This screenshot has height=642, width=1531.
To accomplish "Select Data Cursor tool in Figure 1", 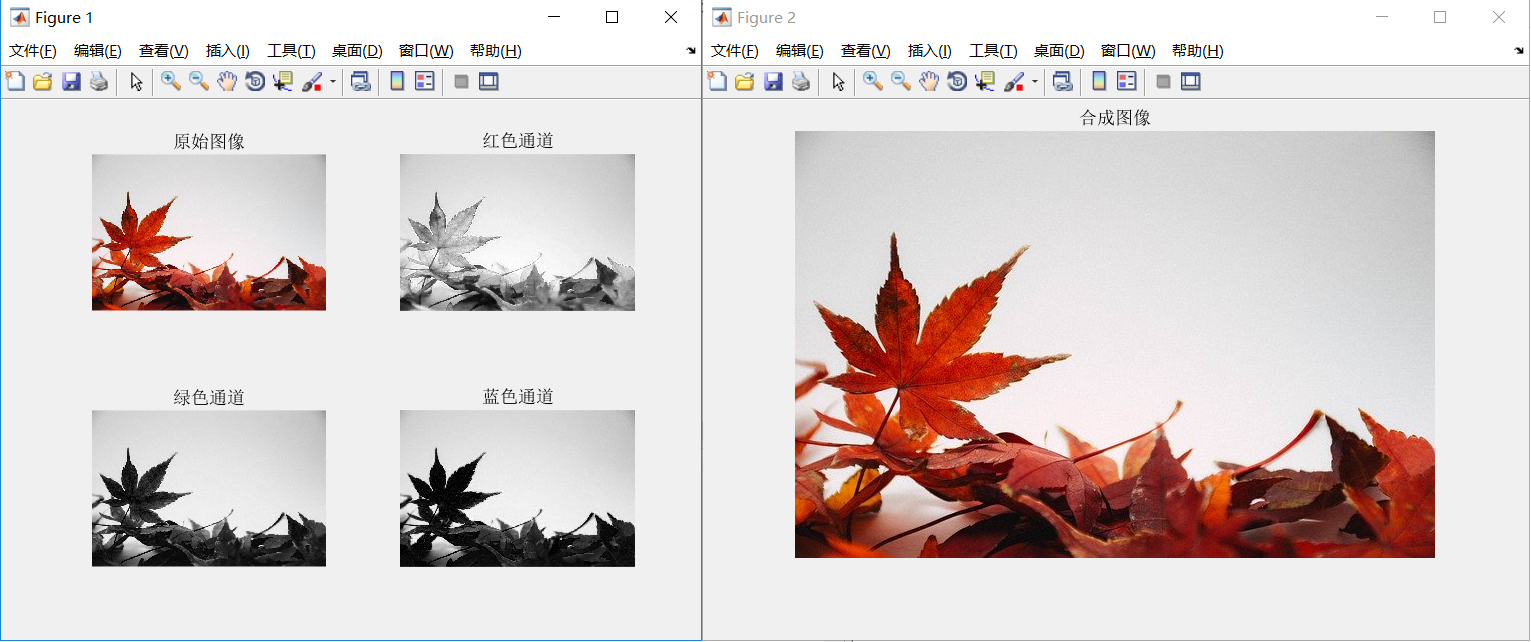I will 283,82.
